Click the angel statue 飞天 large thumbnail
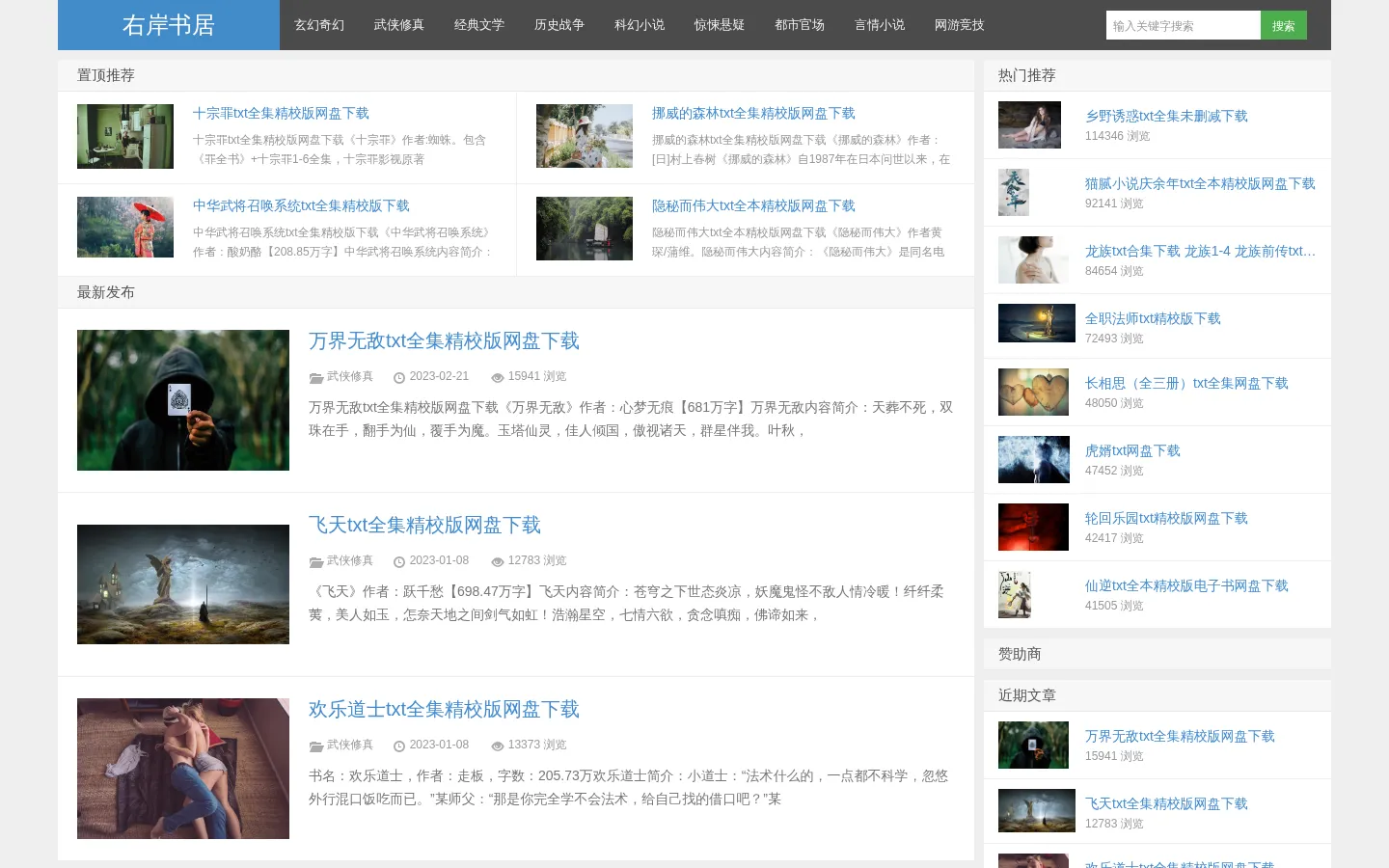 [x=183, y=584]
